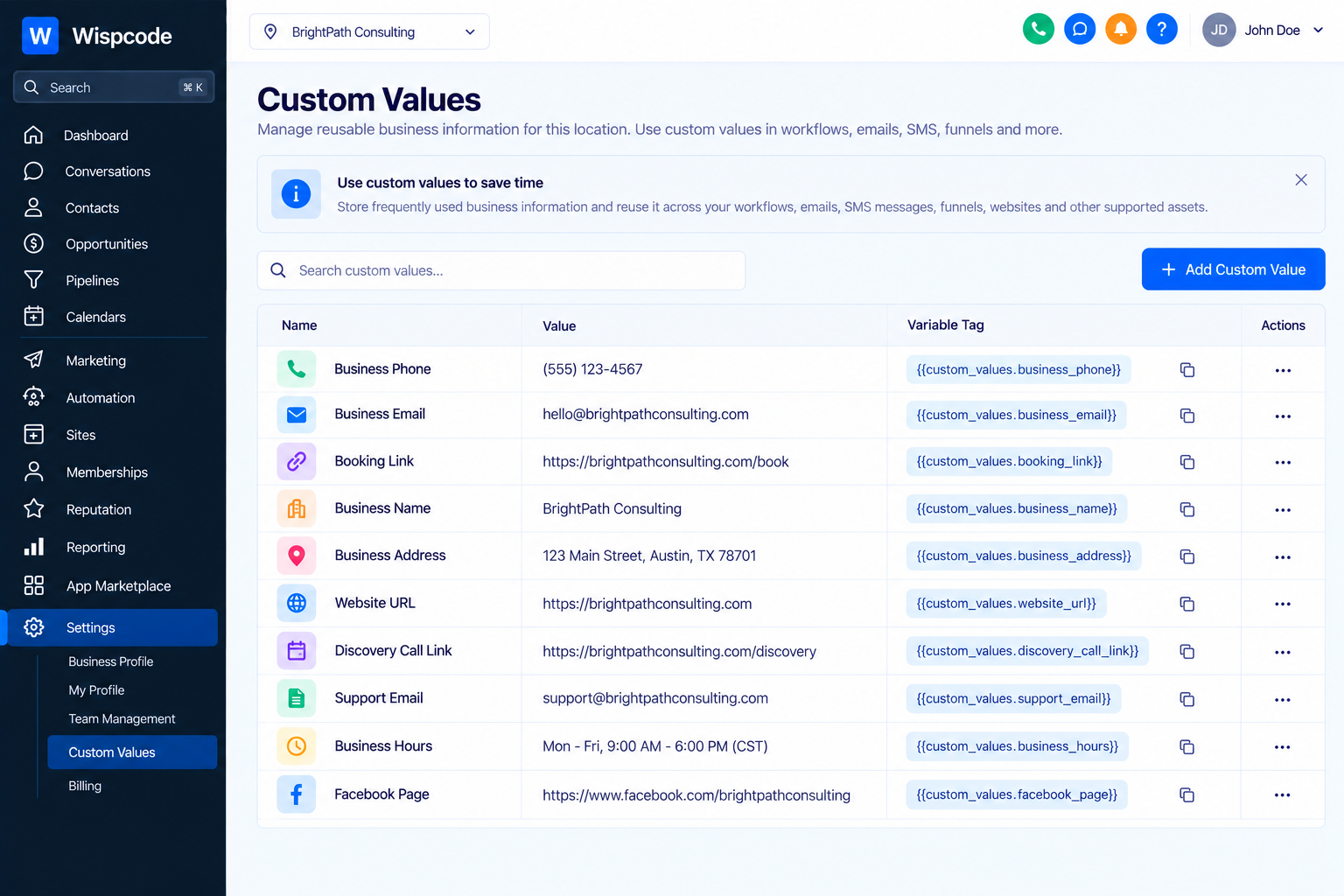1344x896 pixels.
Task: Dismiss the custom values info banner
Action: tap(1301, 180)
